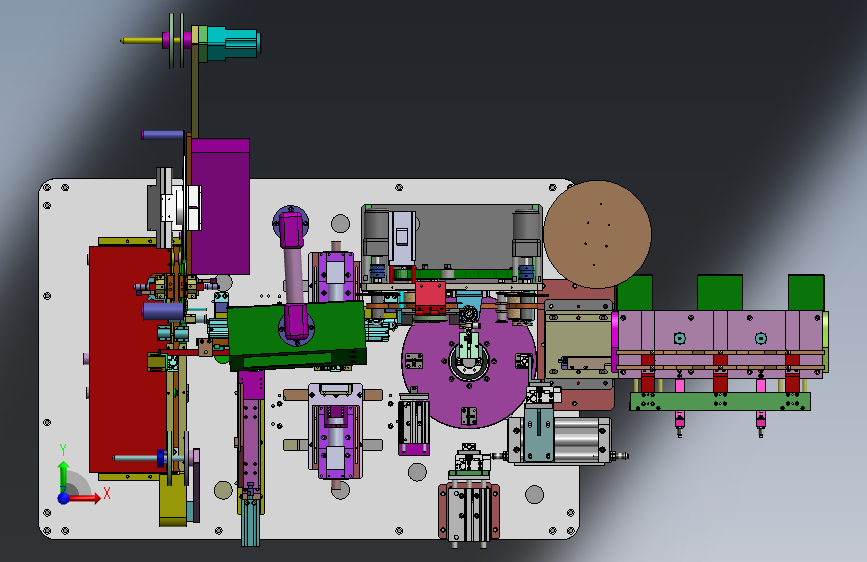
Task: Click the green plate beneath the pink conveyor
Action: click(x=720, y=402)
